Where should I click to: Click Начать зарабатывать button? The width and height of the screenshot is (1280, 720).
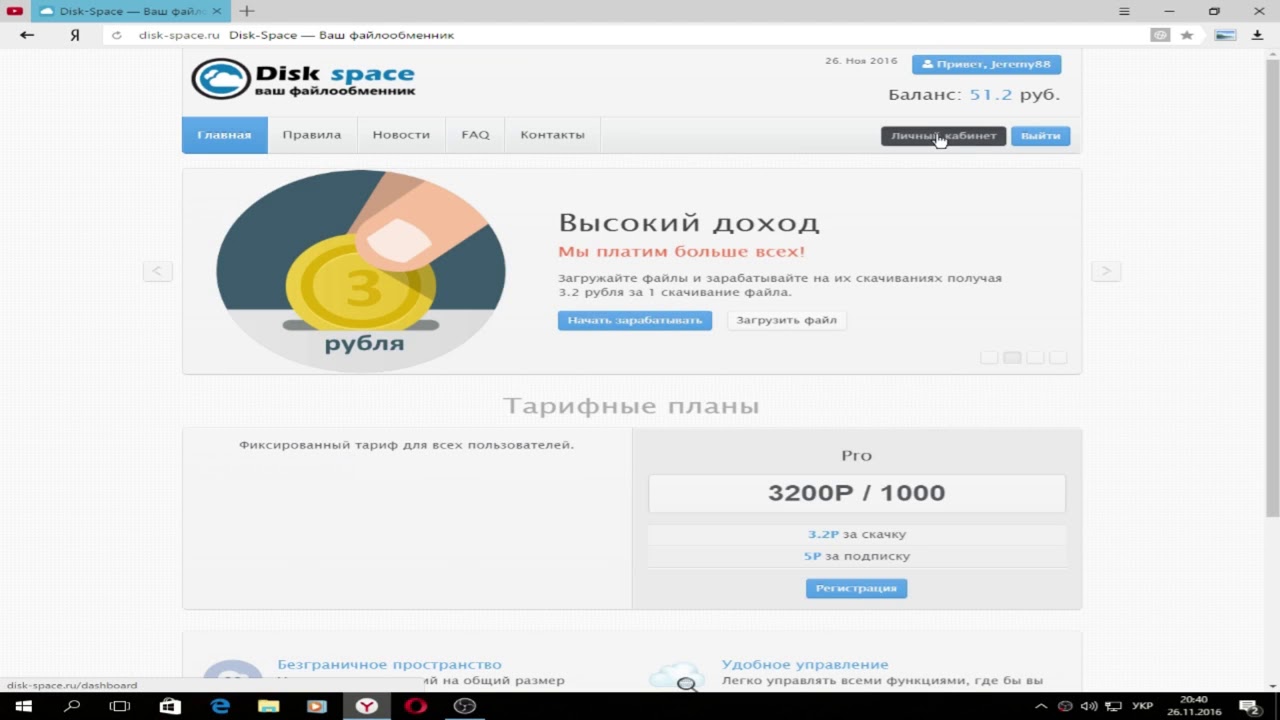[x=635, y=320]
